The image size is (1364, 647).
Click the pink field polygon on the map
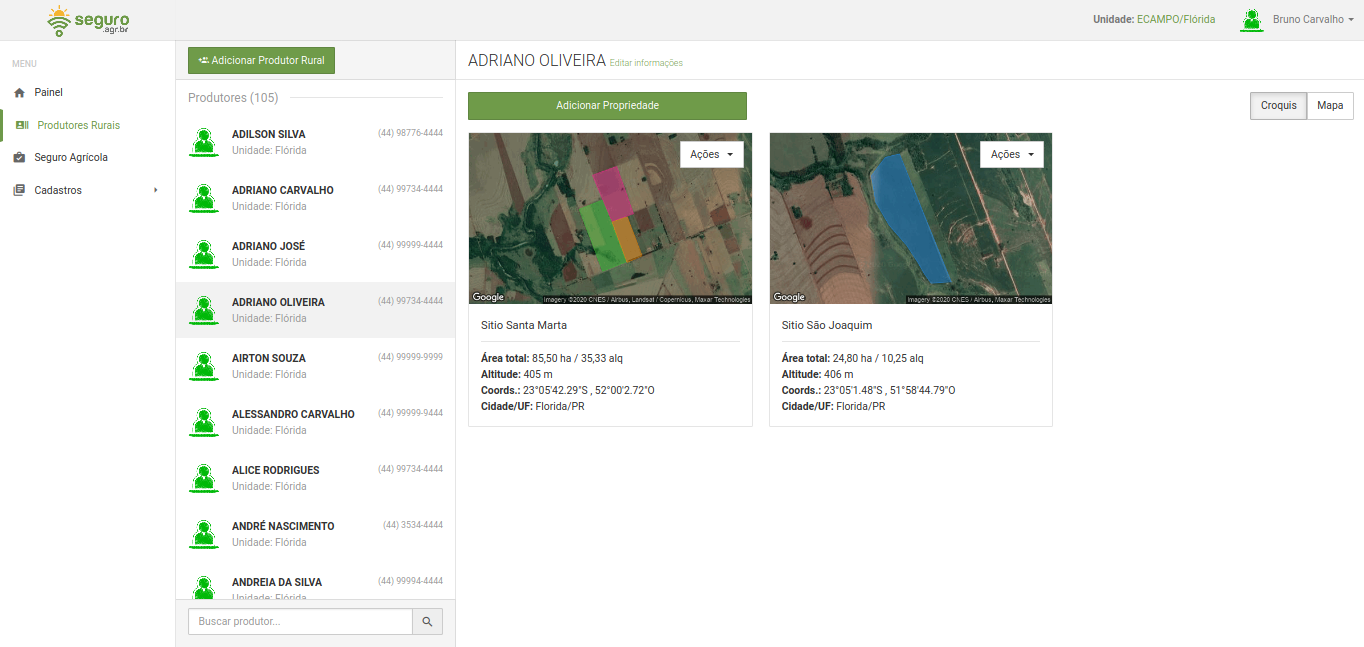point(613,192)
